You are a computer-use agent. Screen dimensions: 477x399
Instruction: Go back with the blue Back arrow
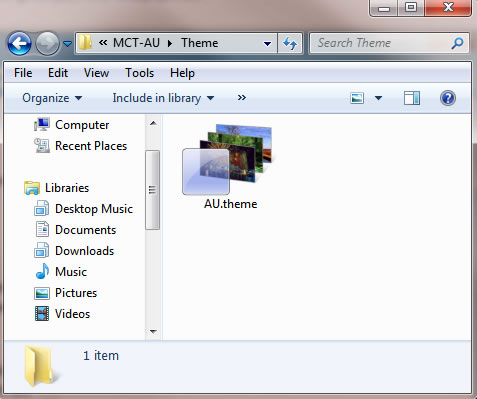(x=19, y=43)
